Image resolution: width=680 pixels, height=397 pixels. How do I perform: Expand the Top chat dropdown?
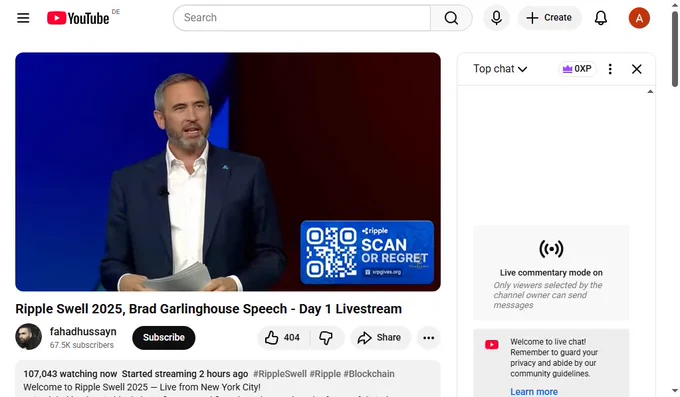pyautogui.click(x=500, y=69)
